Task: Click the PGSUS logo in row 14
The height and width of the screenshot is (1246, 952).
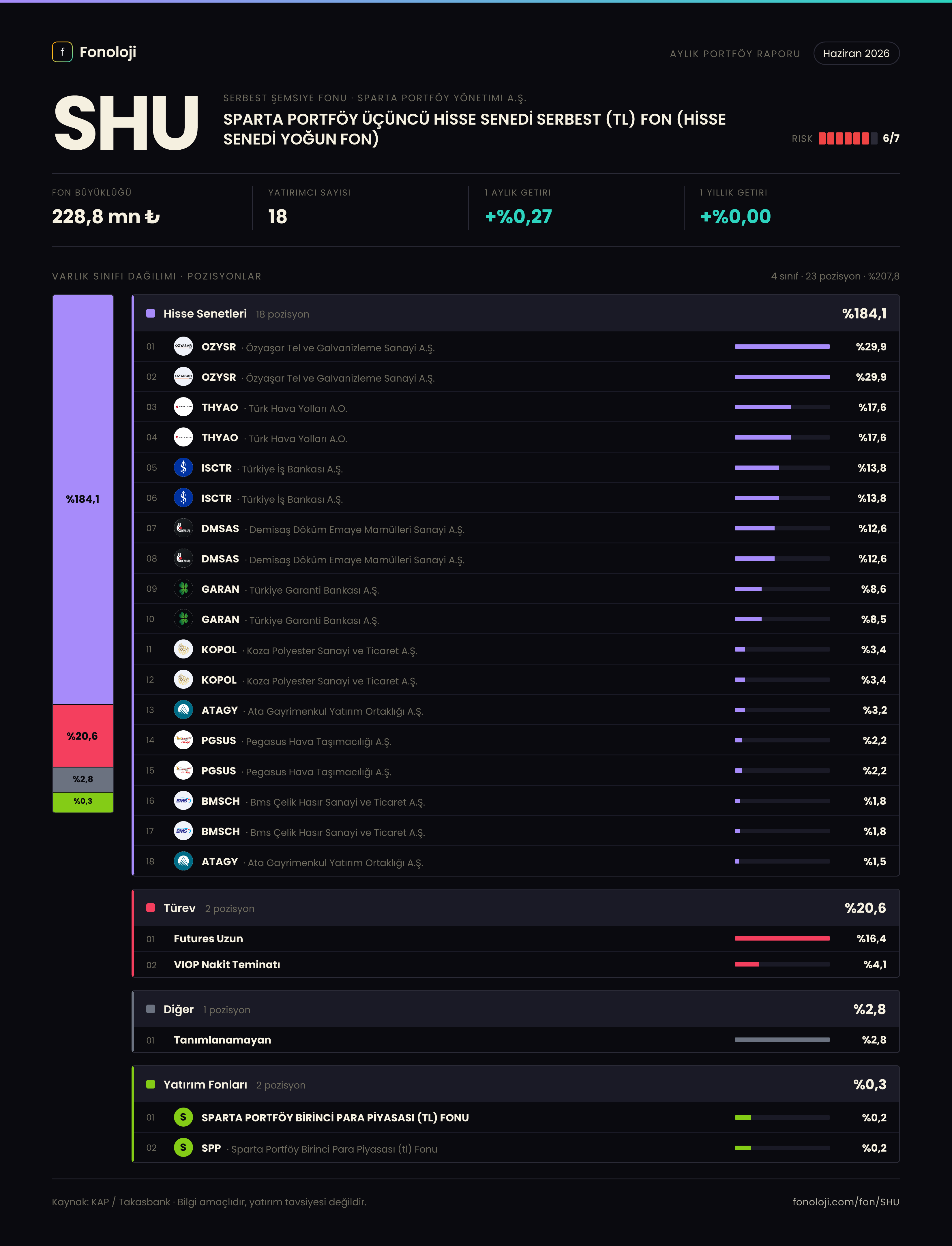Action: coord(183,741)
